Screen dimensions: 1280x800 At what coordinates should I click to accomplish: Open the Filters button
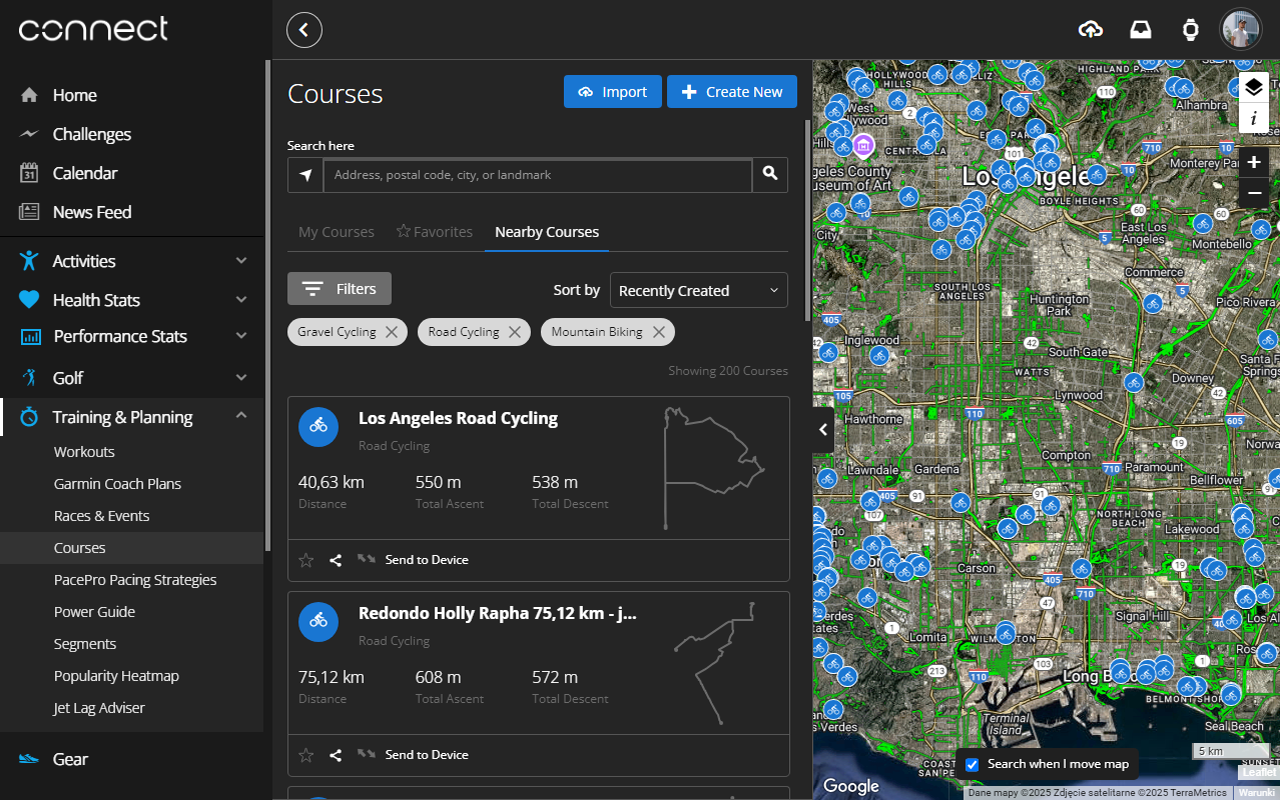click(x=339, y=289)
